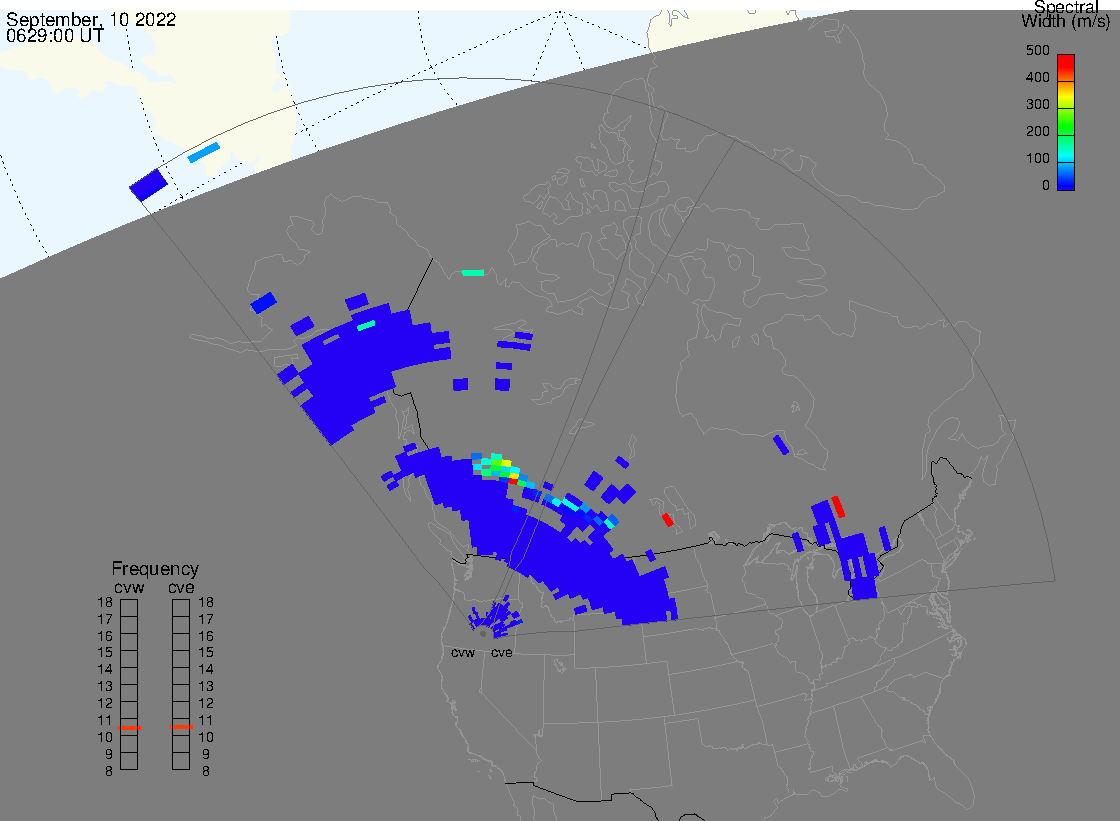Click the time stamp '0629:00 UT'

(x=55, y=36)
